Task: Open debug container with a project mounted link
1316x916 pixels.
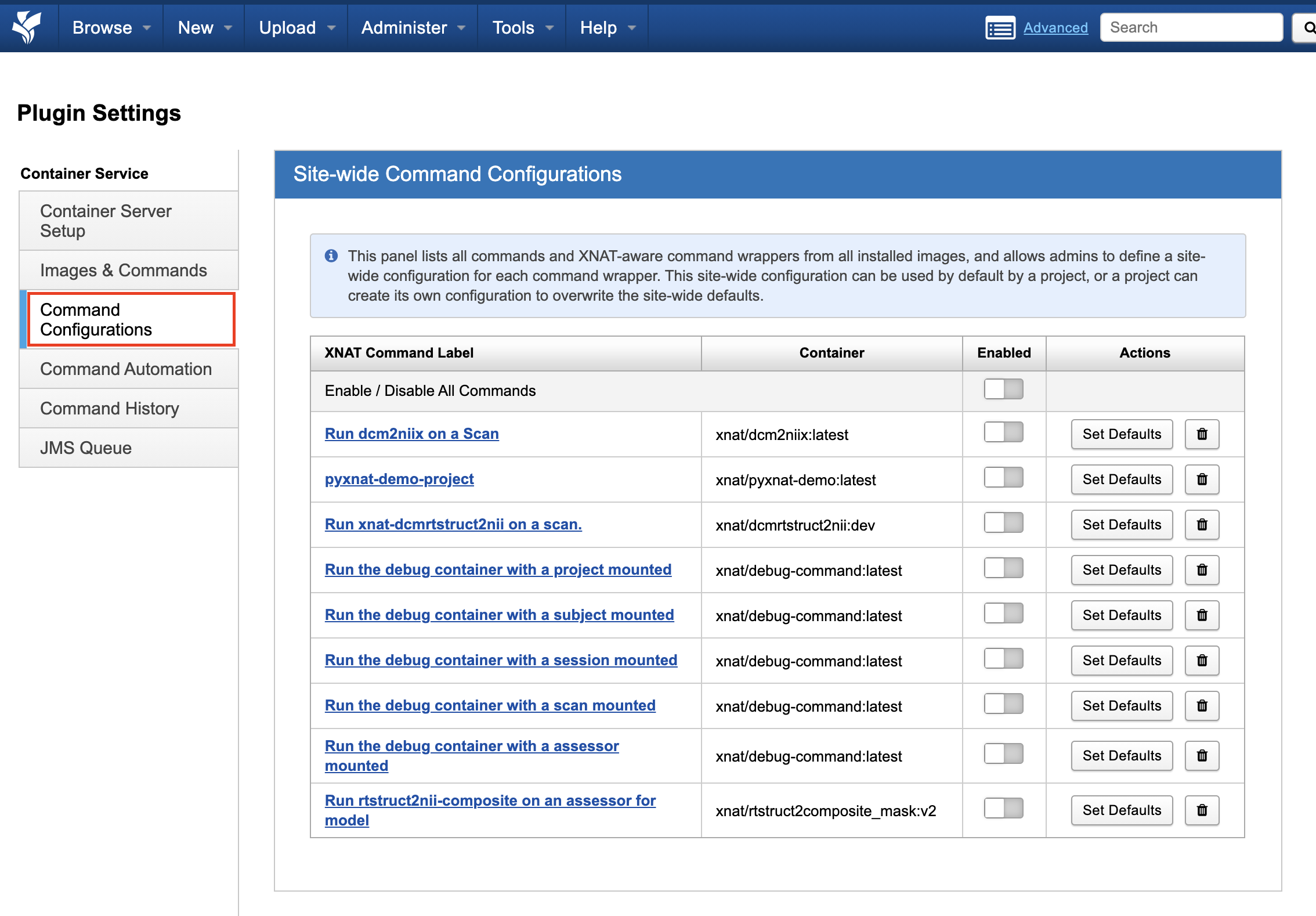Action: point(498,569)
